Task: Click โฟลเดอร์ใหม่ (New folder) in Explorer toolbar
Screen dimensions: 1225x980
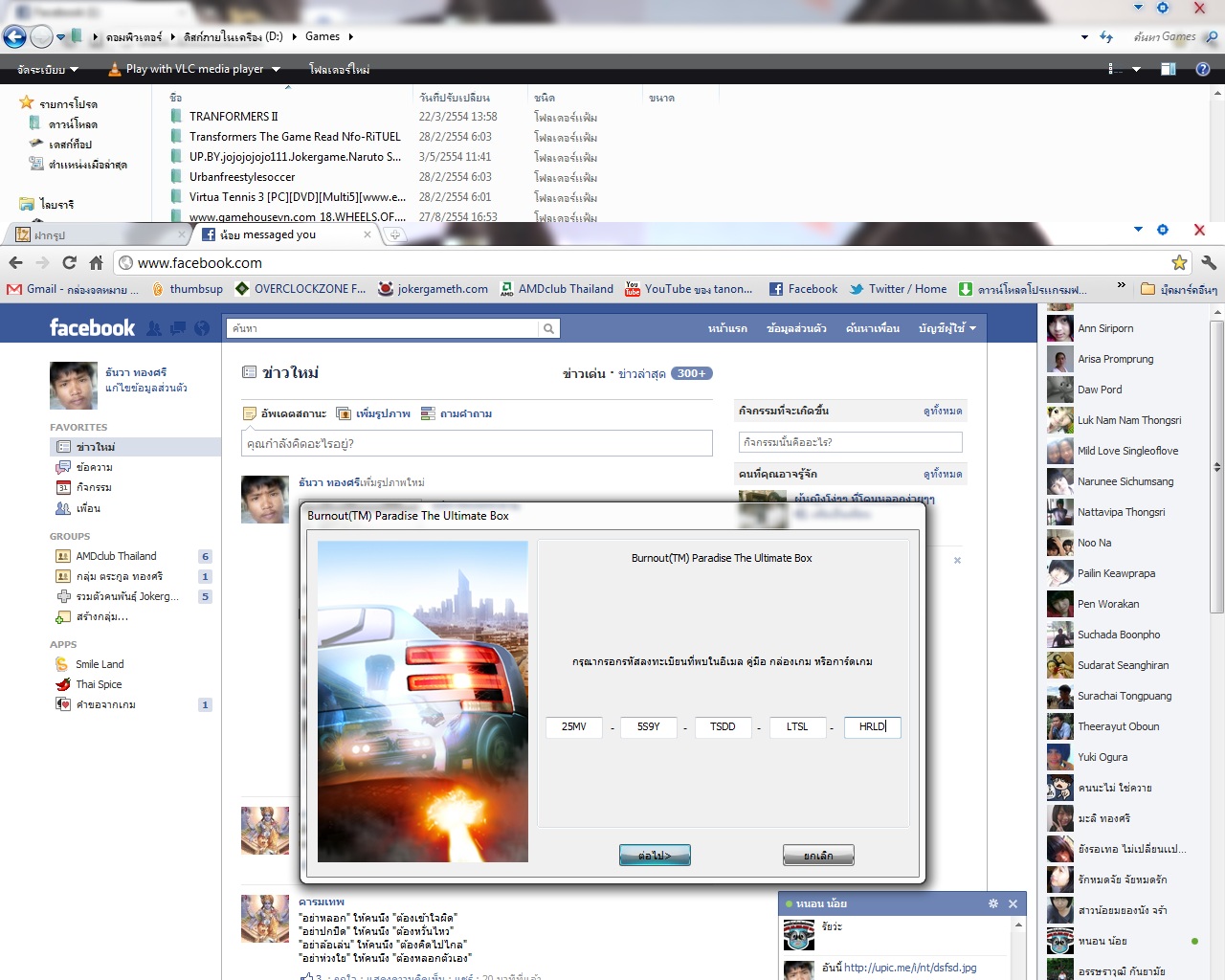Action: coord(339,69)
